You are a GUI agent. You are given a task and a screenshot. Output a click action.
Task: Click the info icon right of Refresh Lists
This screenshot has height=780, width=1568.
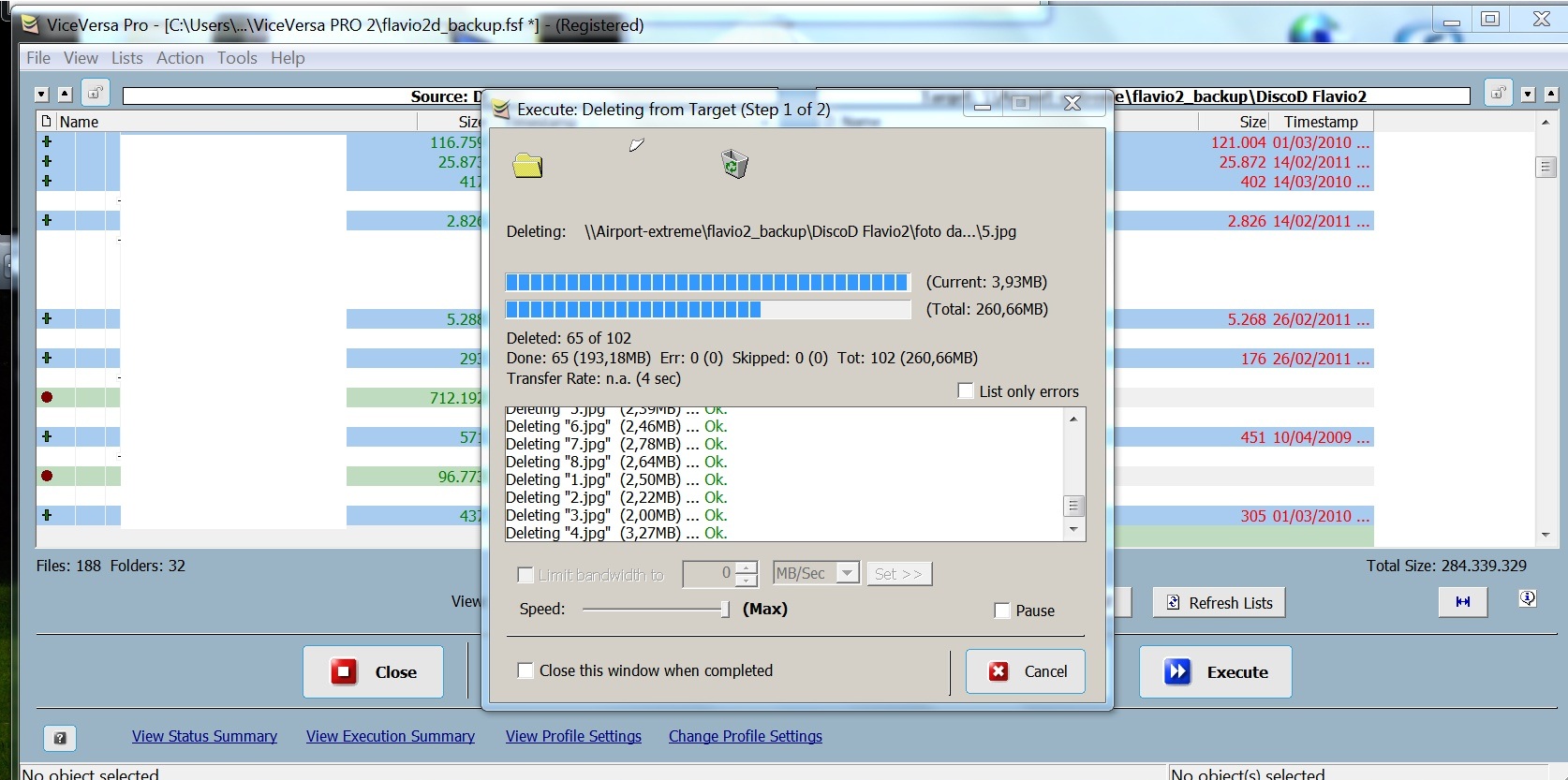point(1528,598)
